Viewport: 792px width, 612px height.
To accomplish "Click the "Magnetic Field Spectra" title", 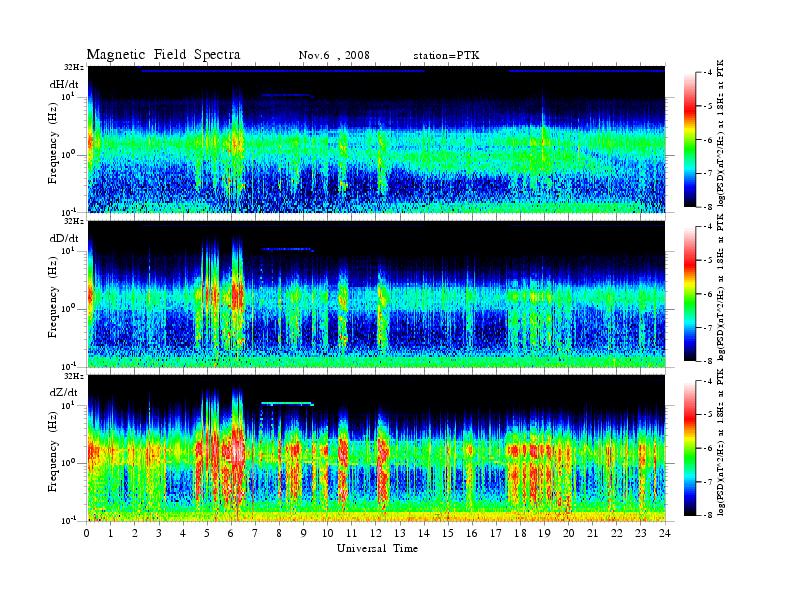I will point(163,55).
